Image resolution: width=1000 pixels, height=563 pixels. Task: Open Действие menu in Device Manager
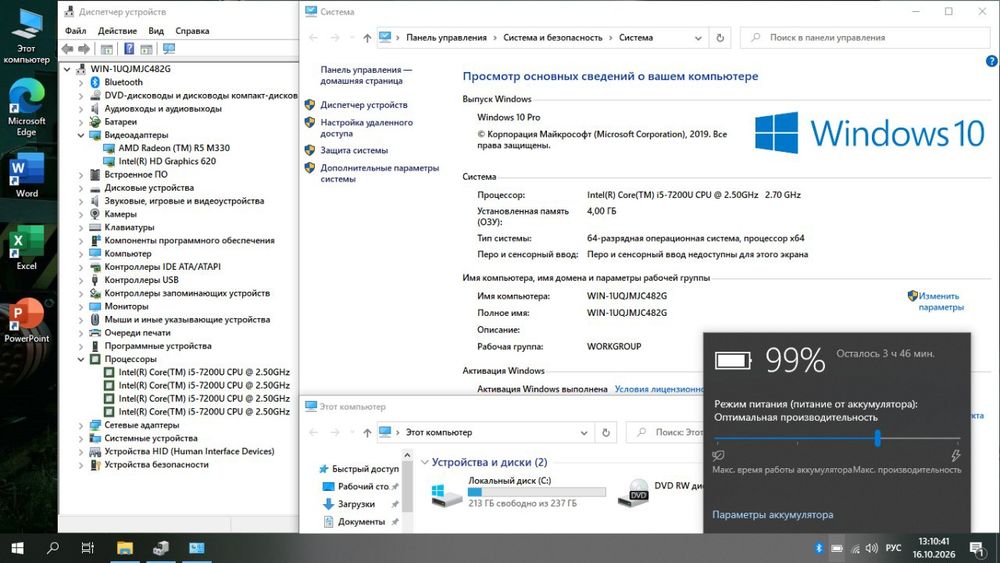tap(117, 31)
